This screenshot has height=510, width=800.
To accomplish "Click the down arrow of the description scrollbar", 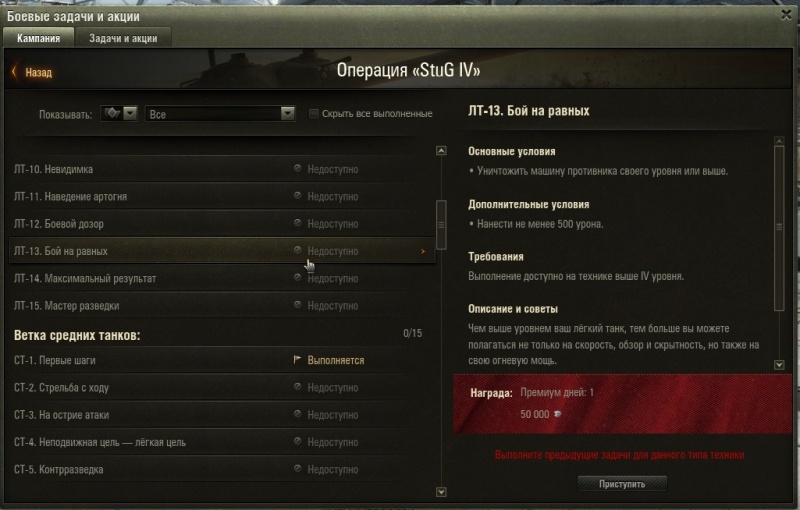I will tap(779, 364).
